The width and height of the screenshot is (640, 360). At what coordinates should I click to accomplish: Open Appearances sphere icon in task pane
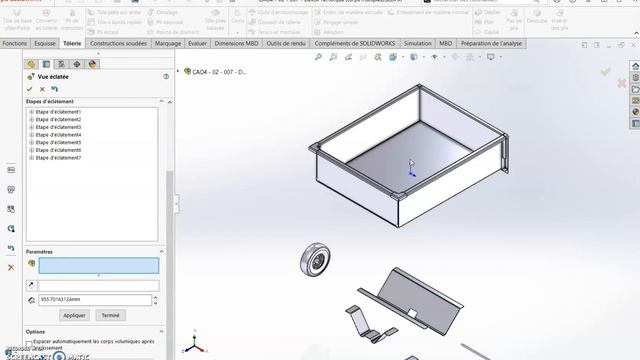click(x=635, y=111)
